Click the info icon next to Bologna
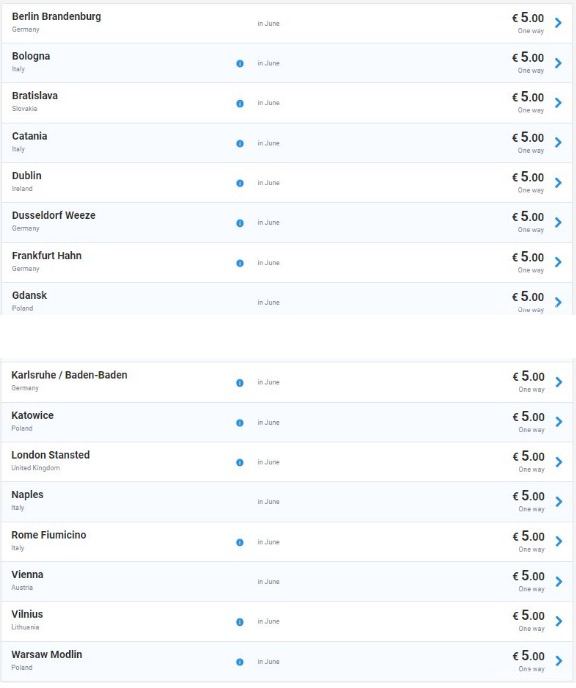 (x=240, y=64)
